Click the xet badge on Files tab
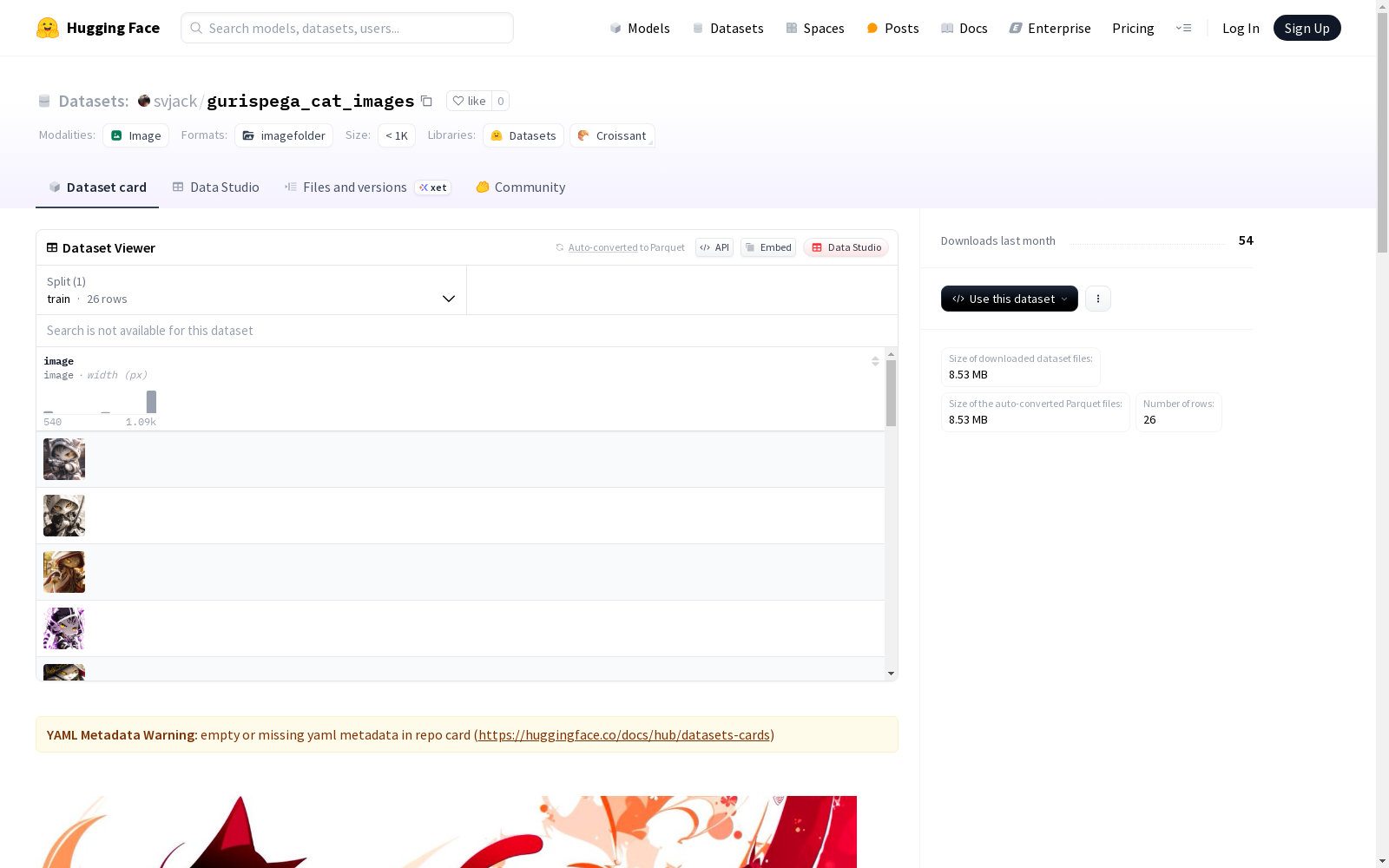Viewport: 1389px width, 868px height. pos(433,187)
